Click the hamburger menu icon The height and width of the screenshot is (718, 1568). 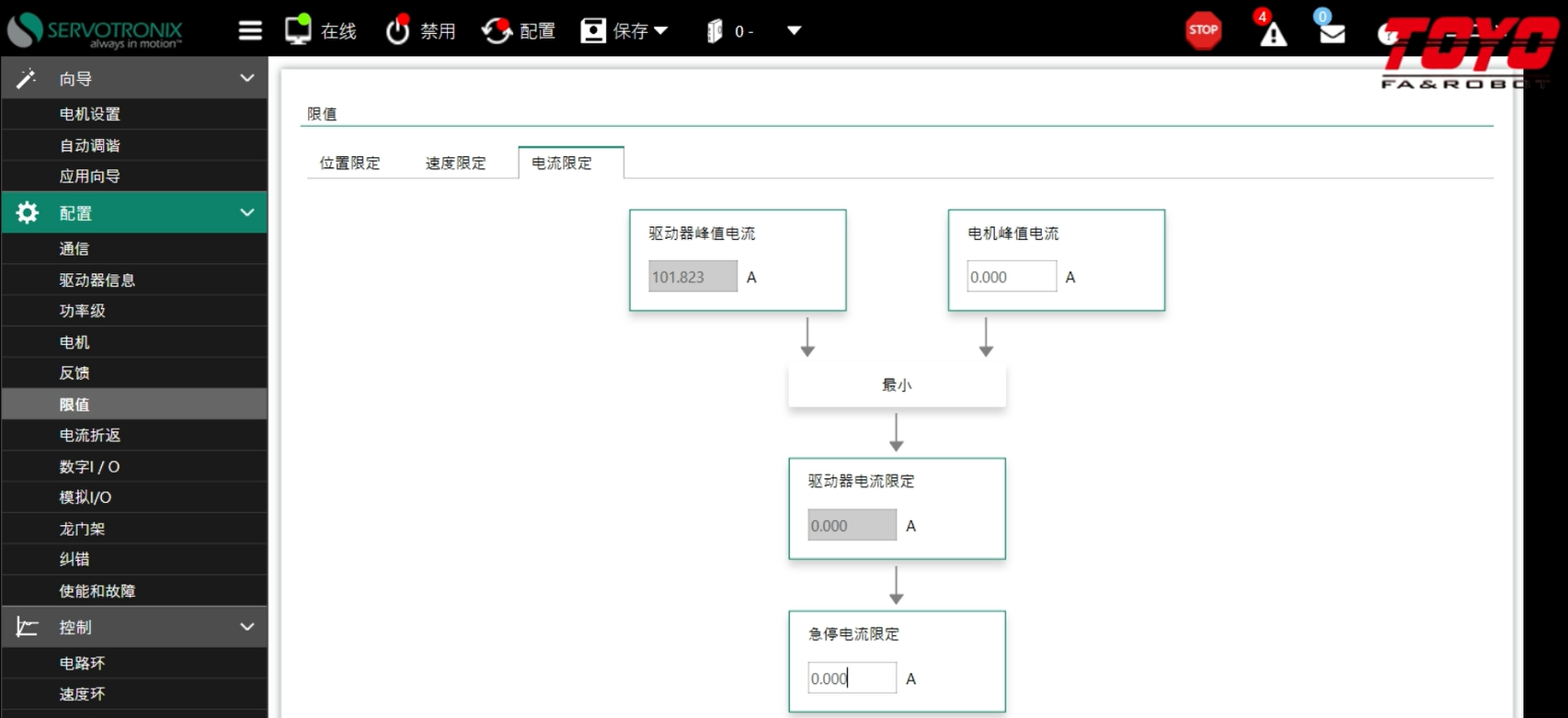(250, 30)
